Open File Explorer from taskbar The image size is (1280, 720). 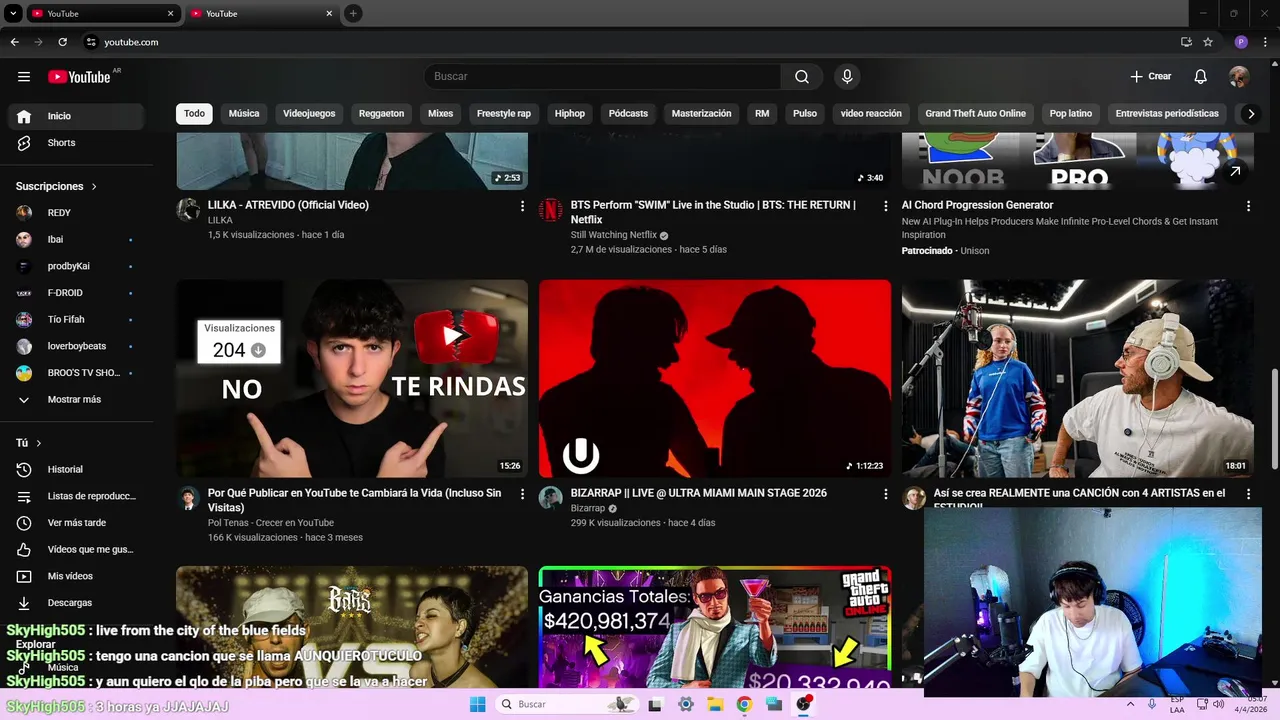tap(715, 704)
